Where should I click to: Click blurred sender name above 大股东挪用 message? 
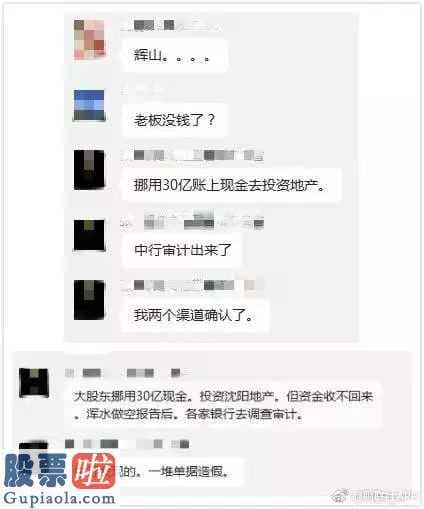pyautogui.click(x=127, y=373)
